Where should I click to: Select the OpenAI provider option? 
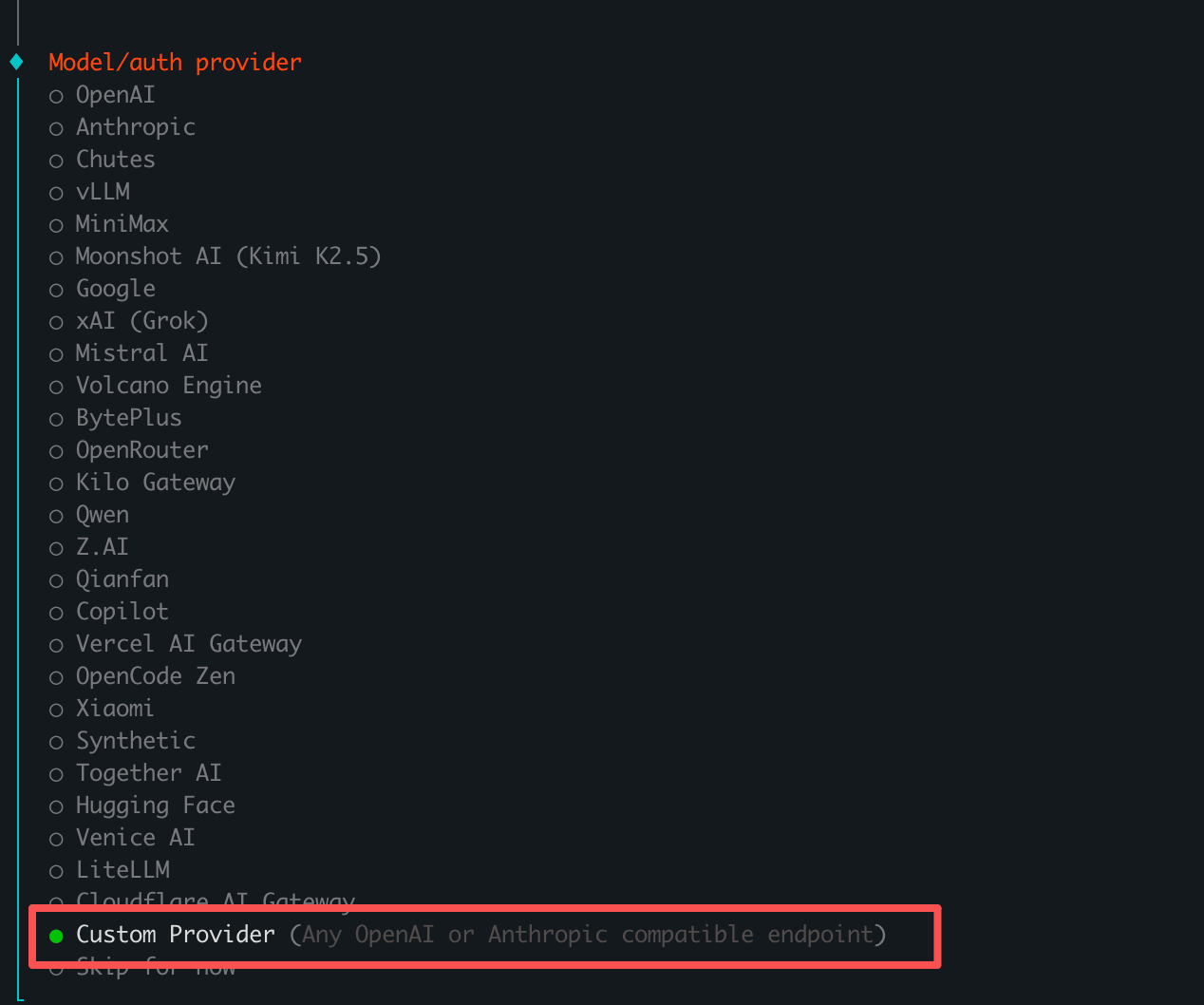pyautogui.click(x=115, y=95)
